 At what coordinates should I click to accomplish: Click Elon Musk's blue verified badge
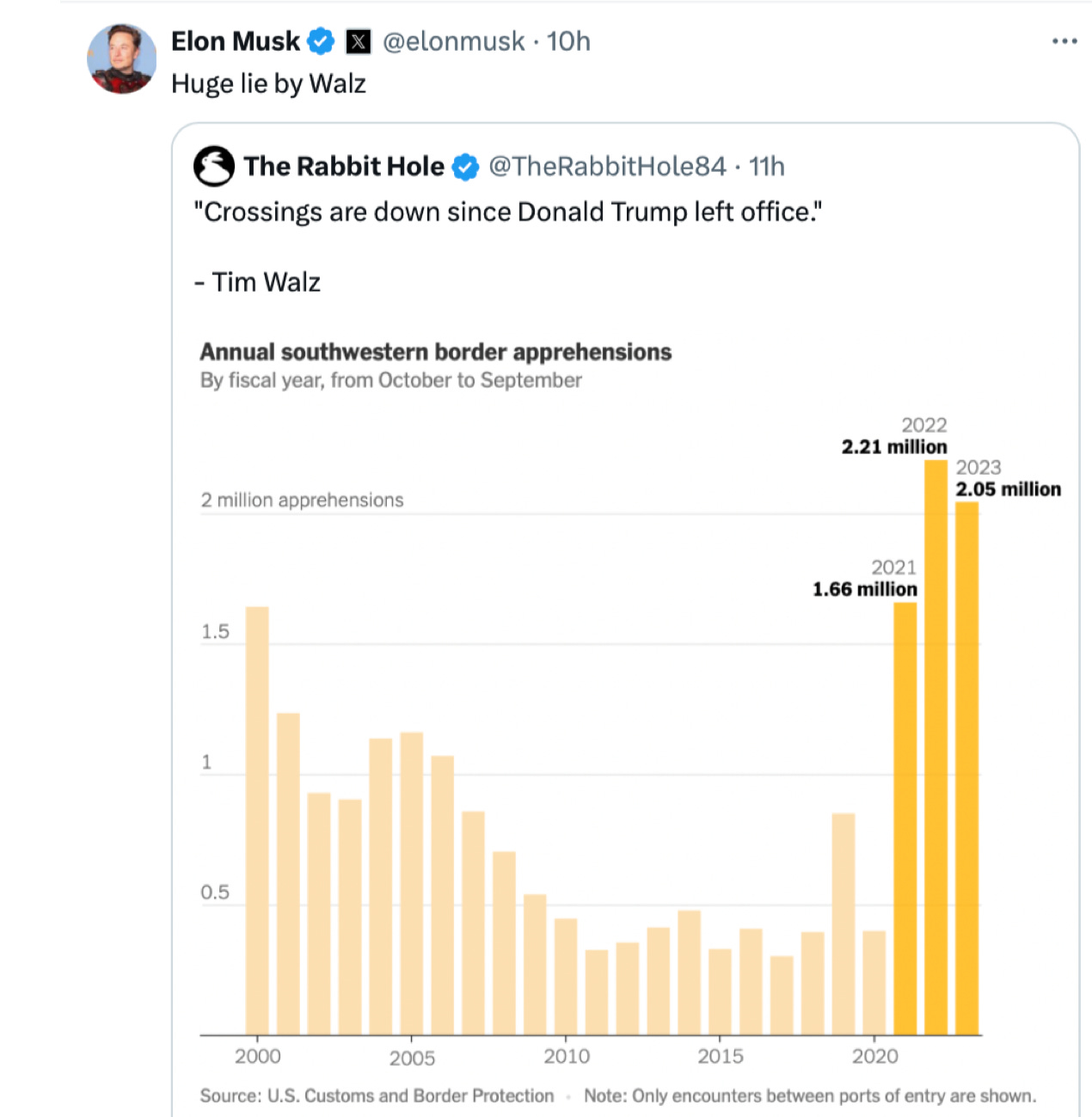click(321, 41)
